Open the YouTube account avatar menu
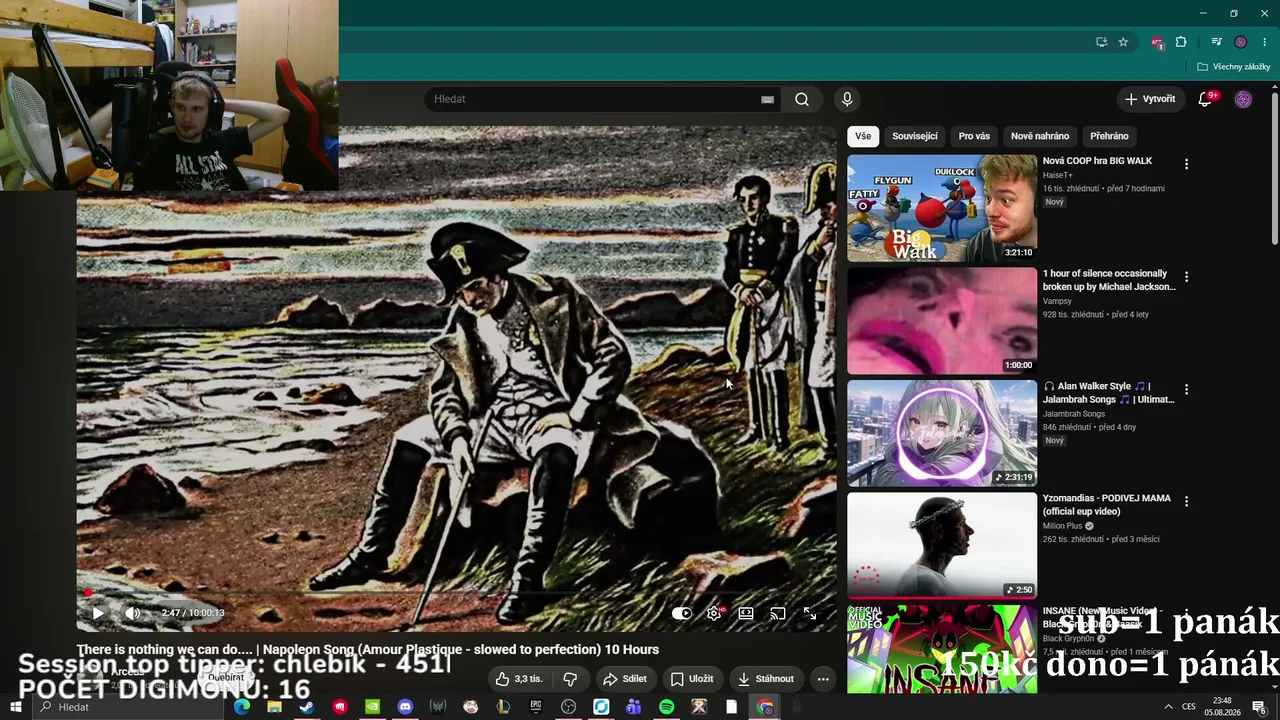This screenshot has width=1280, height=720. tap(1243, 99)
